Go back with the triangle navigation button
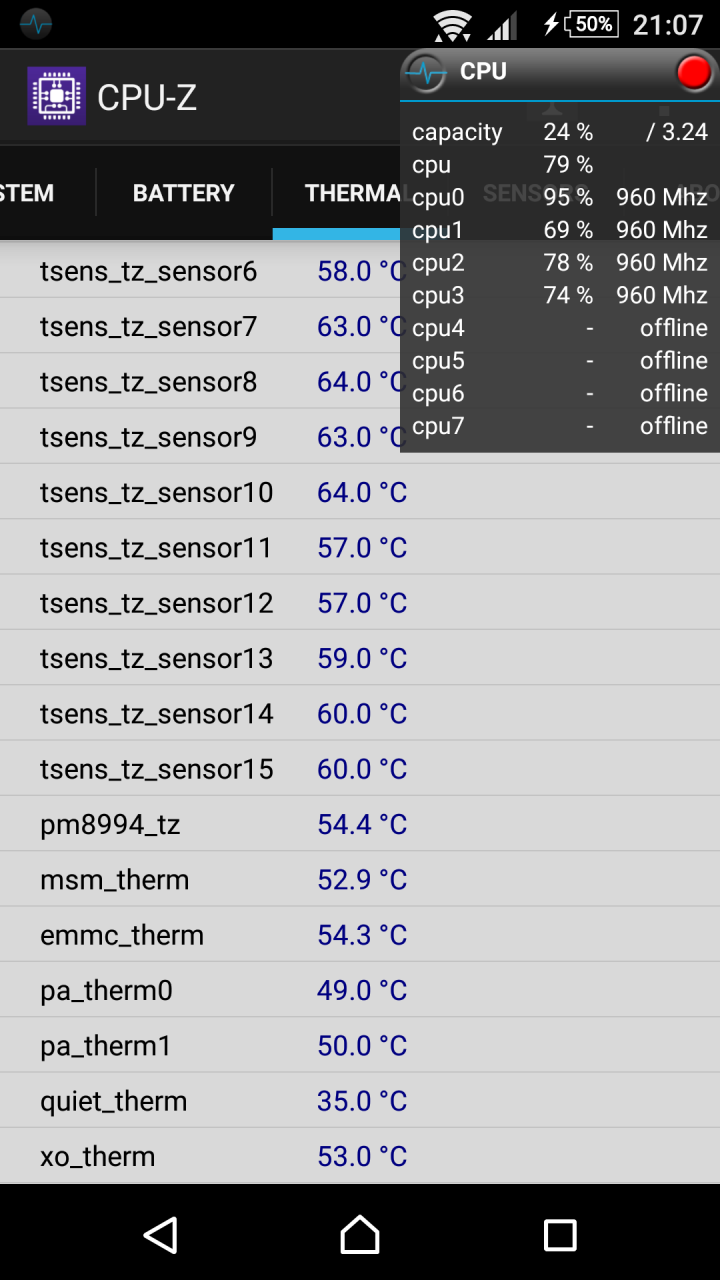The height and width of the screenshot is (1280, 720). click(x=160, y=1235)
